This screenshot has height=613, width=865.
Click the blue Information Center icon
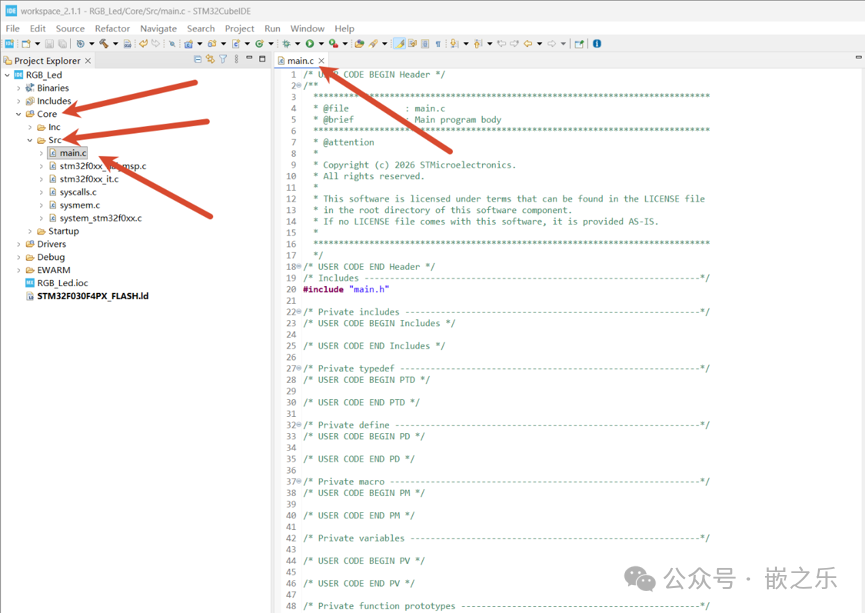tap(597, 44)
